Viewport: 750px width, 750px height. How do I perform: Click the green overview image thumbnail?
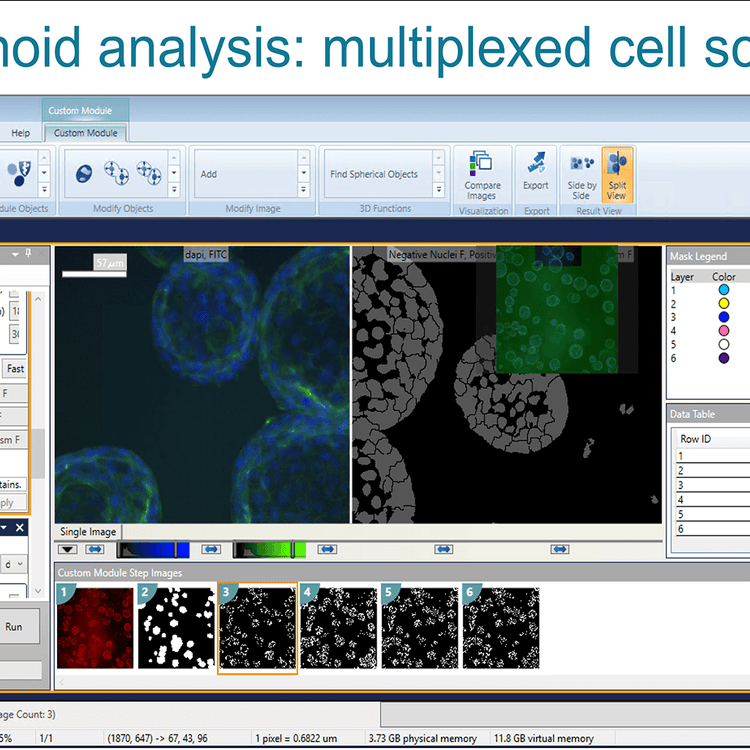(557, 309)
